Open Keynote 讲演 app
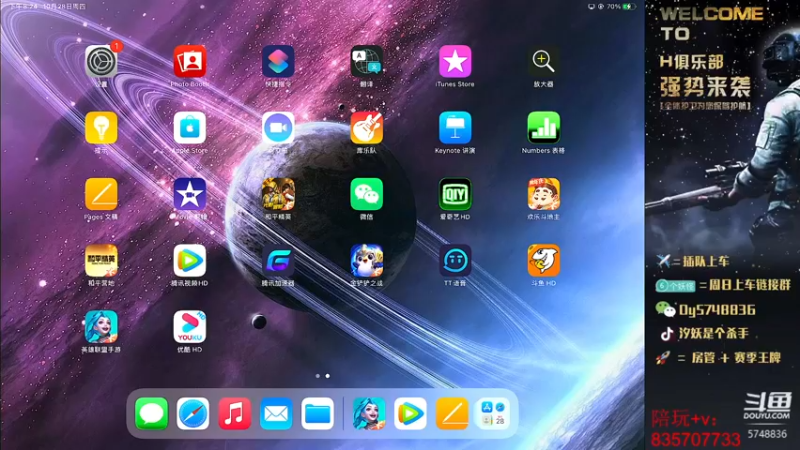The height and width of the screenshot is (450, 800). pos(455,128)
